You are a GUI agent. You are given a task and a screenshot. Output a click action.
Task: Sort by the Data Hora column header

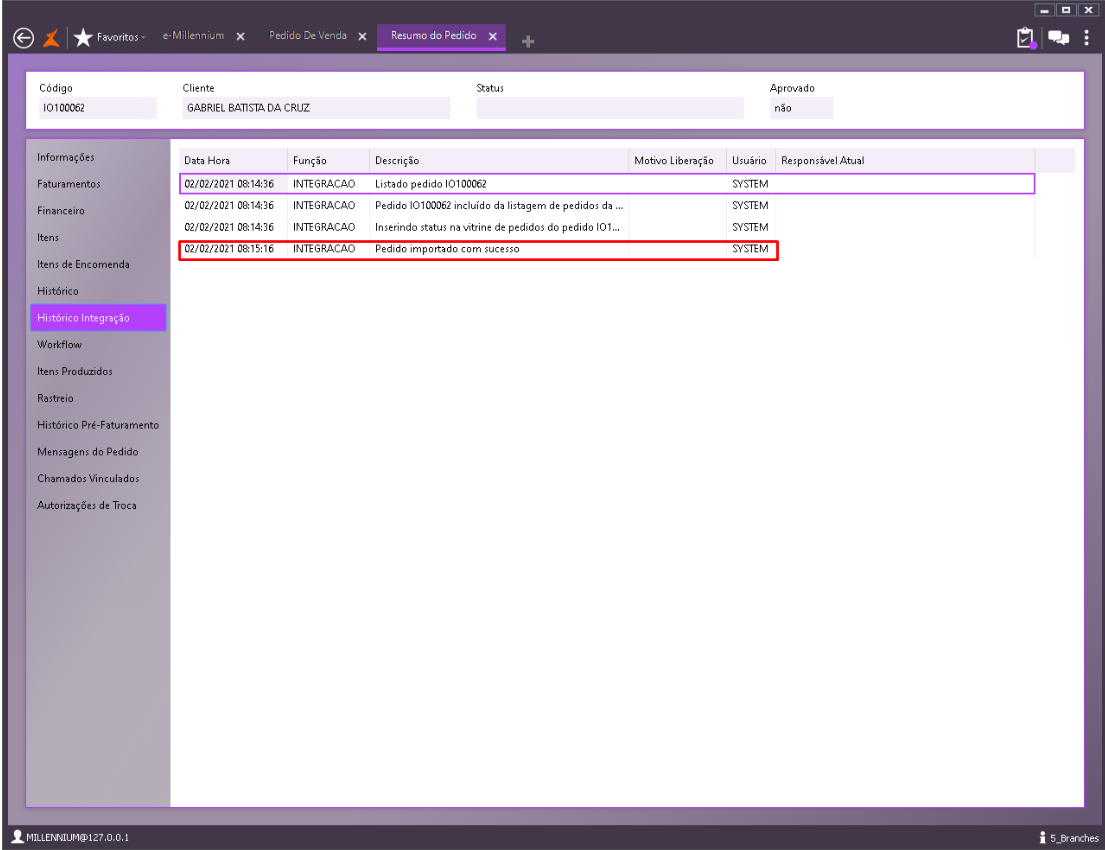click(233, 161)
